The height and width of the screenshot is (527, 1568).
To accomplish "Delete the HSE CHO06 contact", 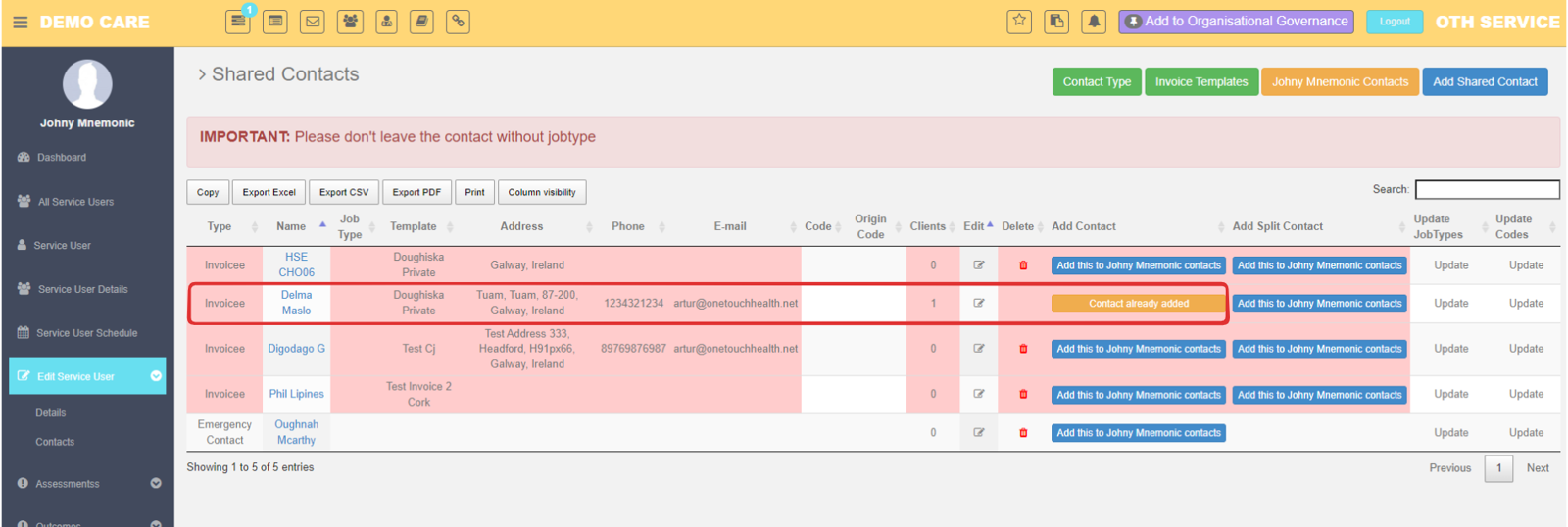I will (1023, 265).
